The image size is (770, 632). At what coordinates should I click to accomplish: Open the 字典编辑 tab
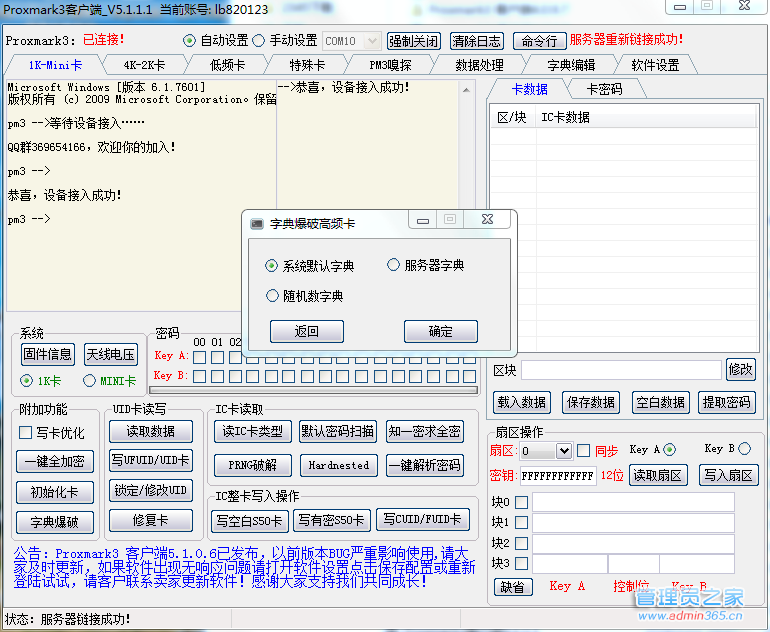[x=571, y=65]
